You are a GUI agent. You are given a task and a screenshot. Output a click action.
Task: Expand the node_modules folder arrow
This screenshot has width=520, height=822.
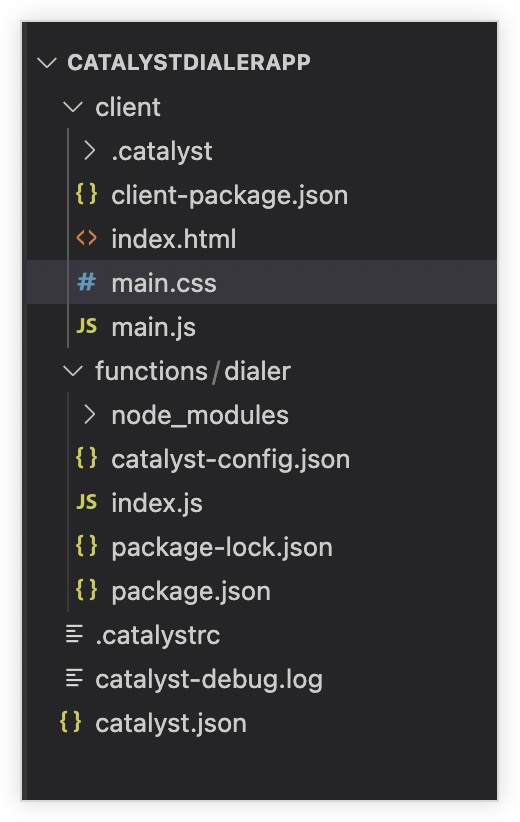[x=90, y=415]
